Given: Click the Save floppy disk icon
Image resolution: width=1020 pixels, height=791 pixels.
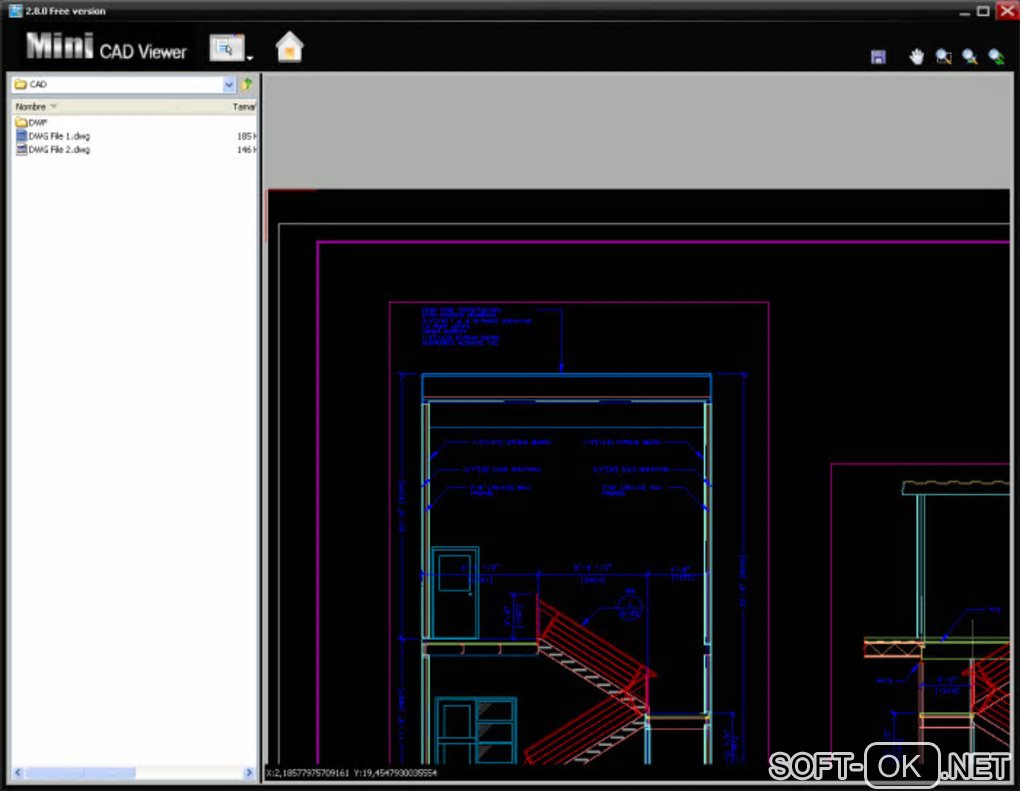Looking at the screenshot, I should (x=878, y=57).
